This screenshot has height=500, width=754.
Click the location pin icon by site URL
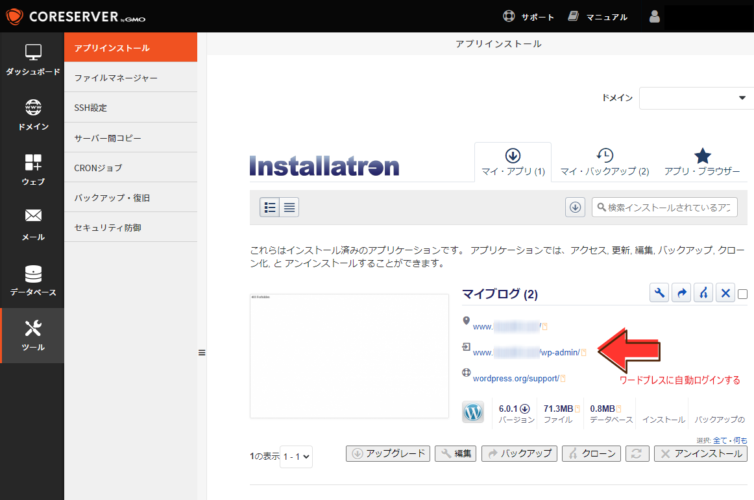pos(466,320)
